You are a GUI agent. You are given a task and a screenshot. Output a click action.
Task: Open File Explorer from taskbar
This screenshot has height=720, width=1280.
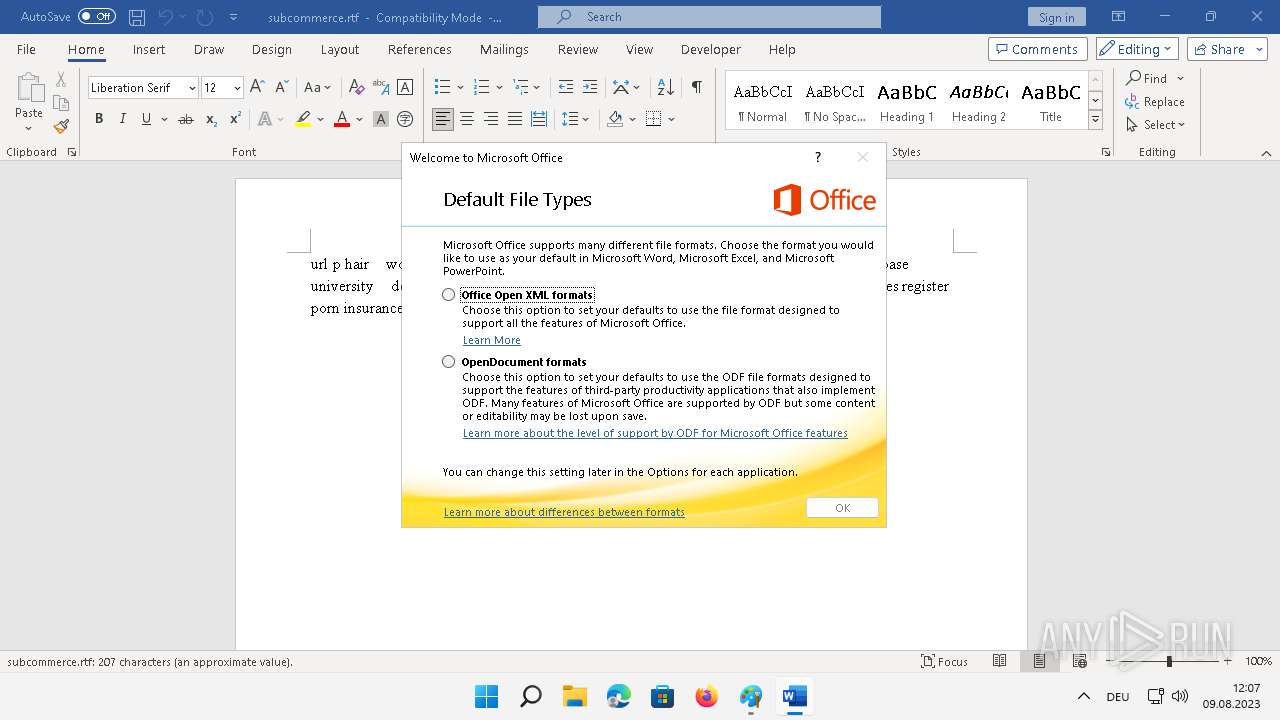tap(574, 696)
